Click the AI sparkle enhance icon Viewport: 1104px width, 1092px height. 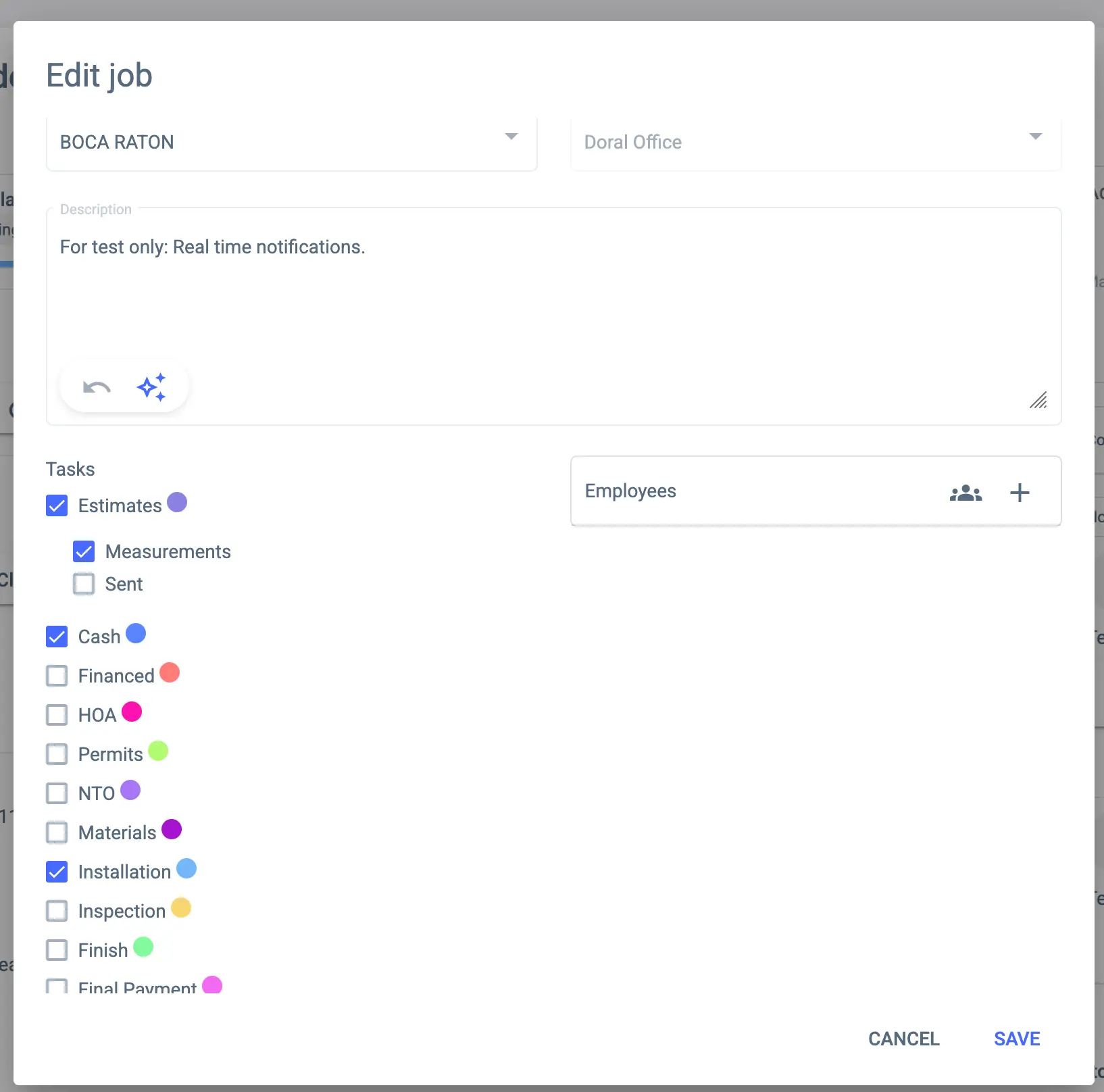[151, 387]
